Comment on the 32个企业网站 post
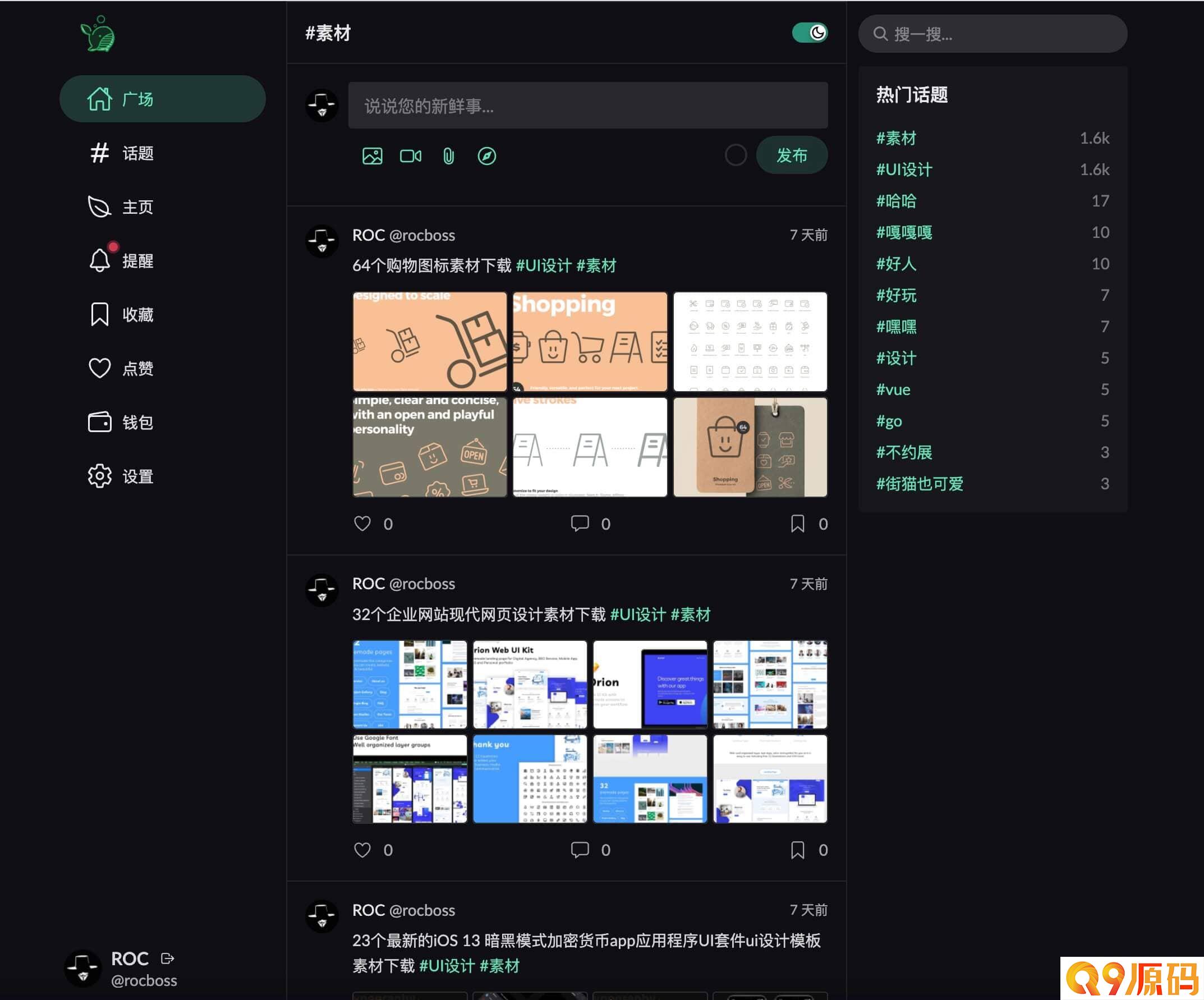Image resolution: width=1204 pixels, height=1000 pixels. [x=580, y=850]
